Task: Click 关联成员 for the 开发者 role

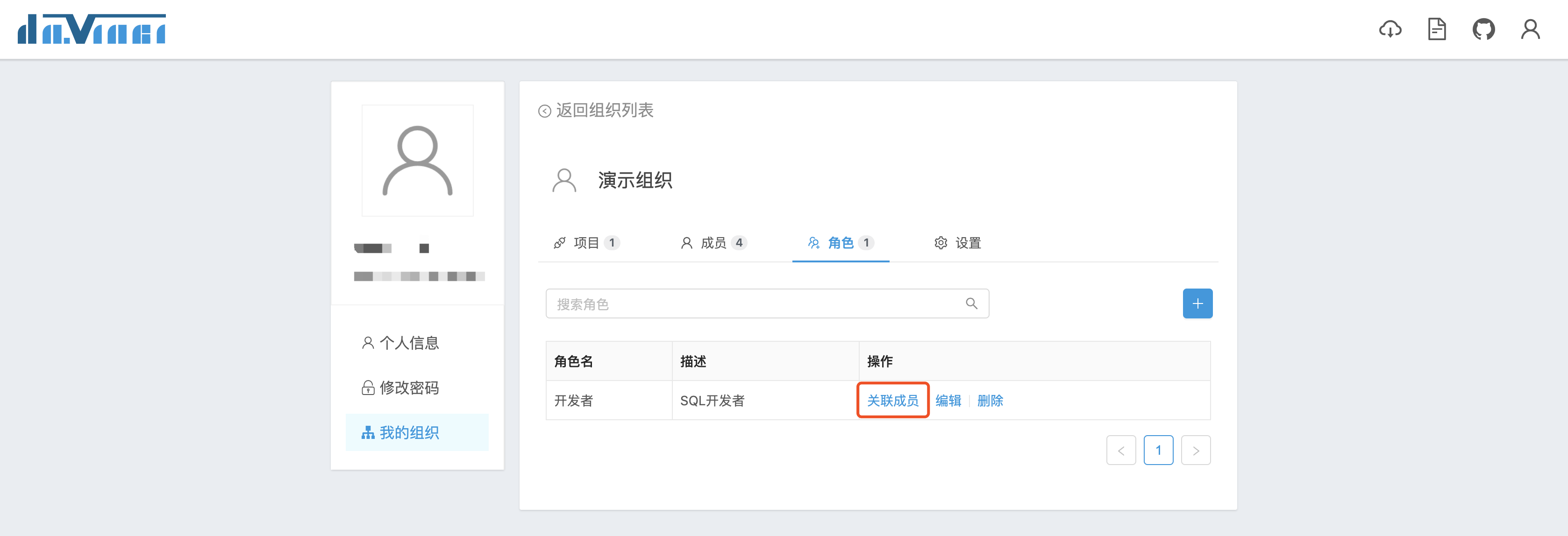Action: [892, 400]
